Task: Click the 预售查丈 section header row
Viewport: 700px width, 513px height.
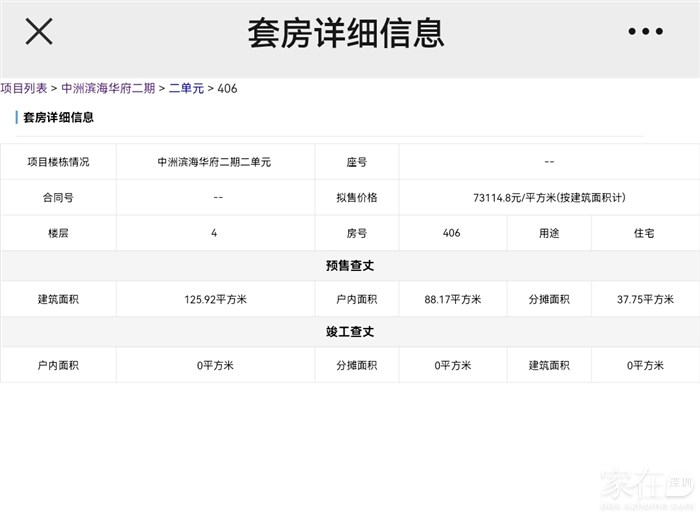Action: [x=350, y=265]
